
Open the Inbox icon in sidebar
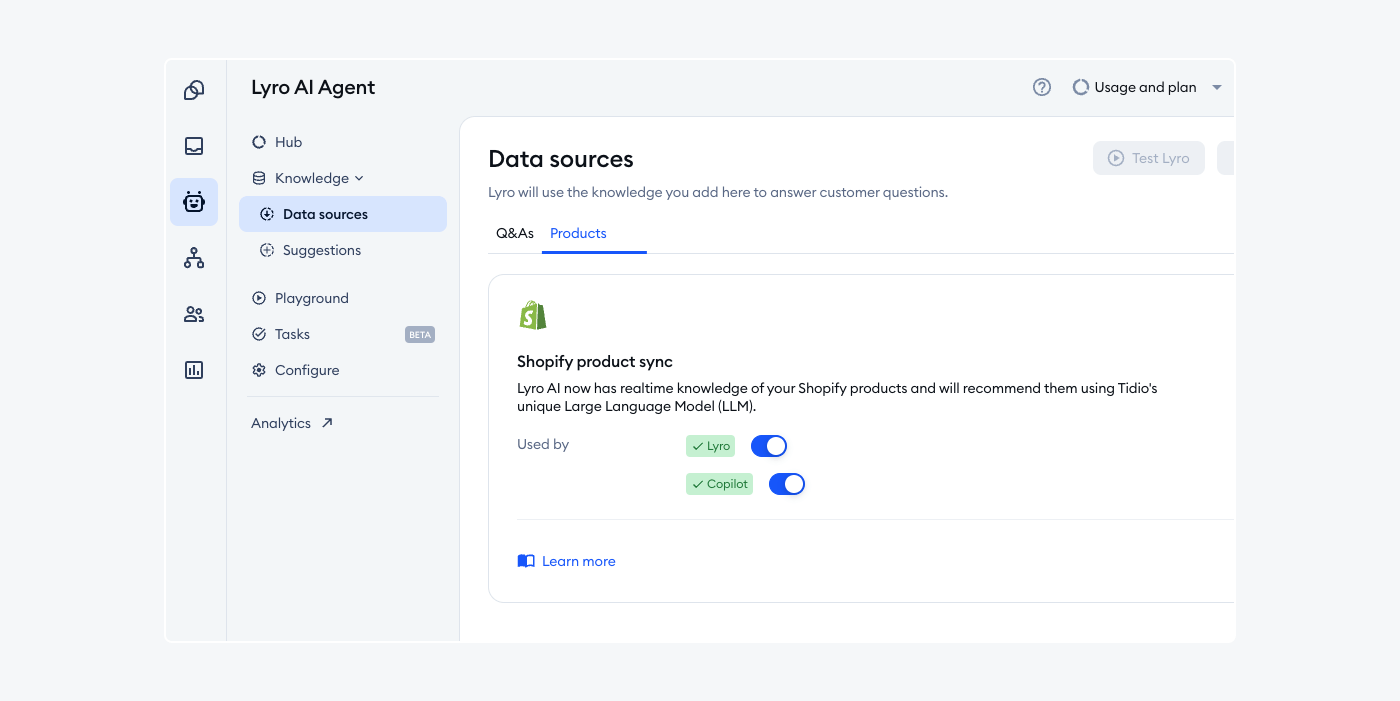[x=194, y=146]
